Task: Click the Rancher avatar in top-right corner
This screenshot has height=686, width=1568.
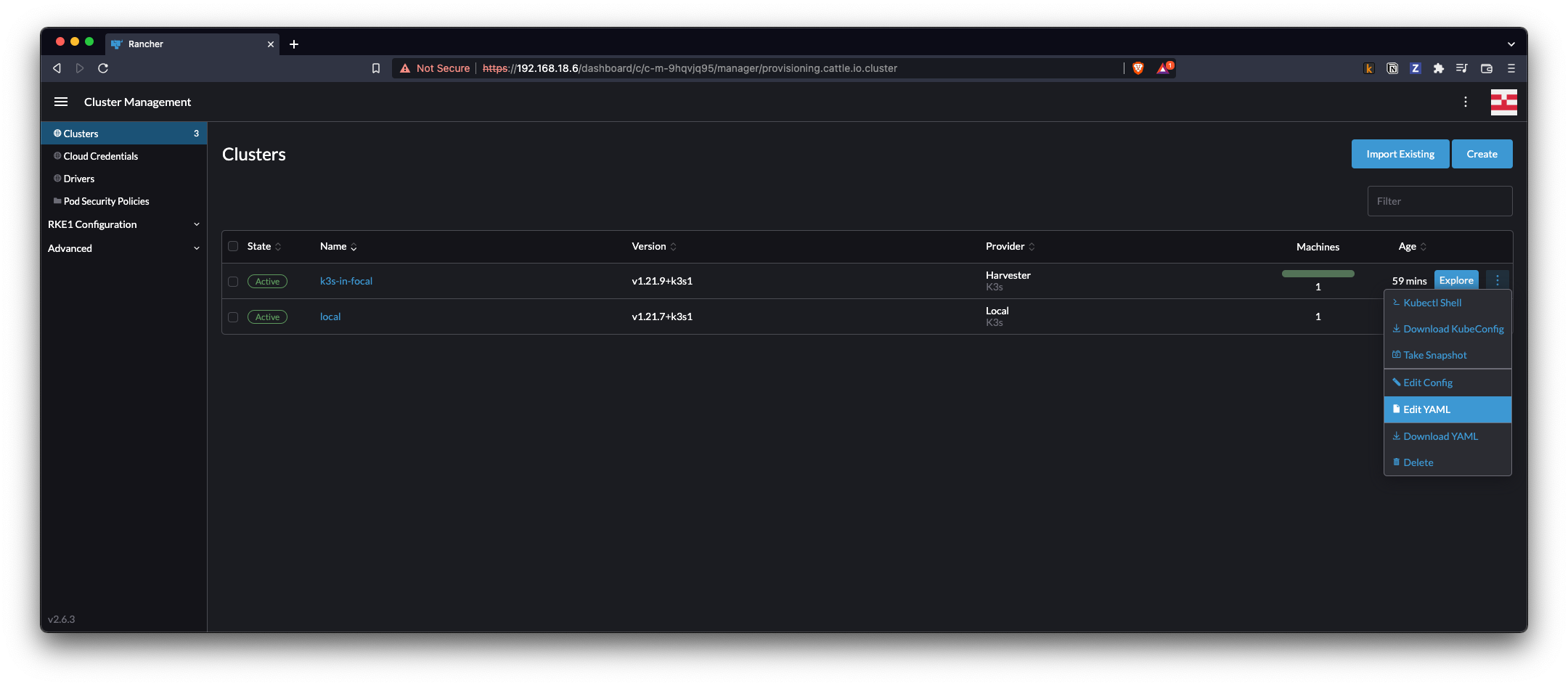Action: click(x=1503, y=102)
